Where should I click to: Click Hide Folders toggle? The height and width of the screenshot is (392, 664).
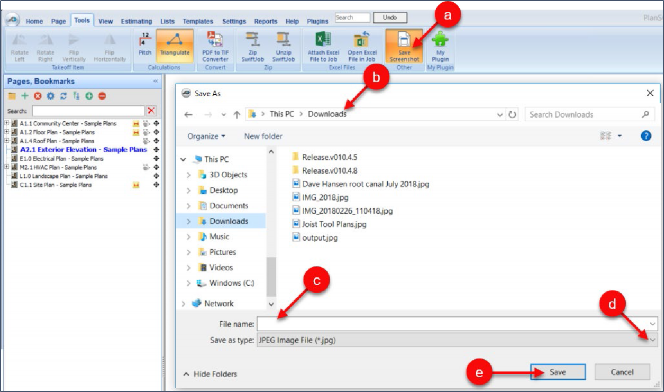pos(210,374)
